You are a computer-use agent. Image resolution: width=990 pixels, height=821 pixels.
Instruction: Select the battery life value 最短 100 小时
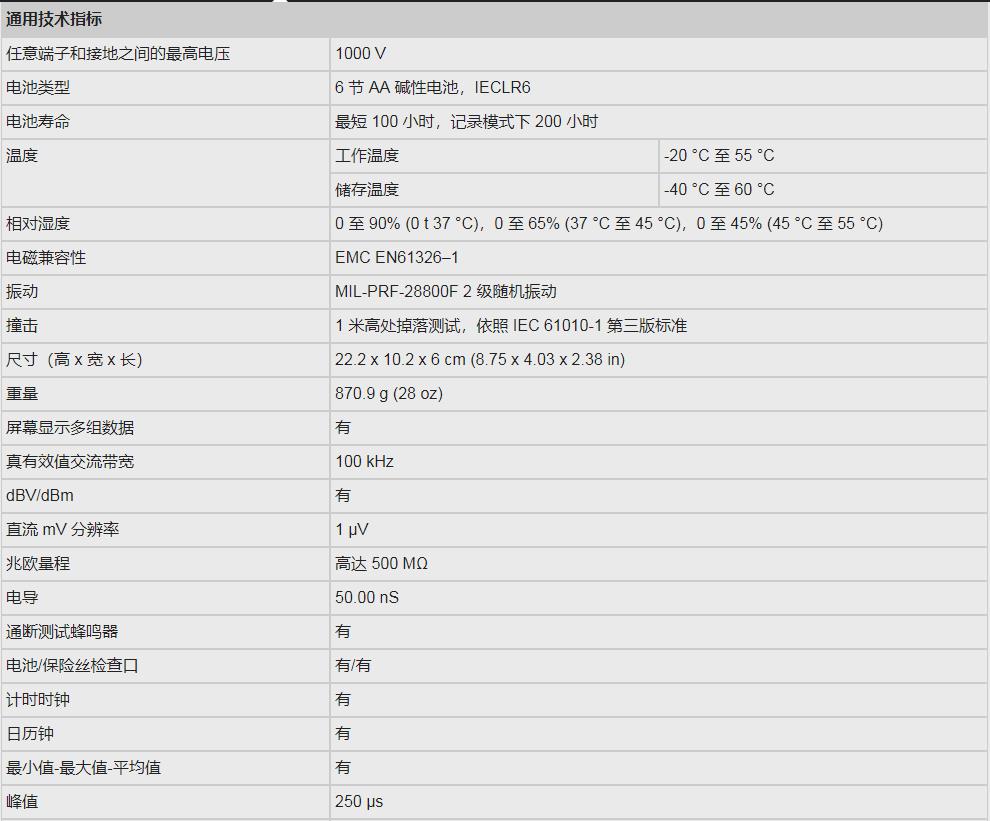(x=466, y=122)
